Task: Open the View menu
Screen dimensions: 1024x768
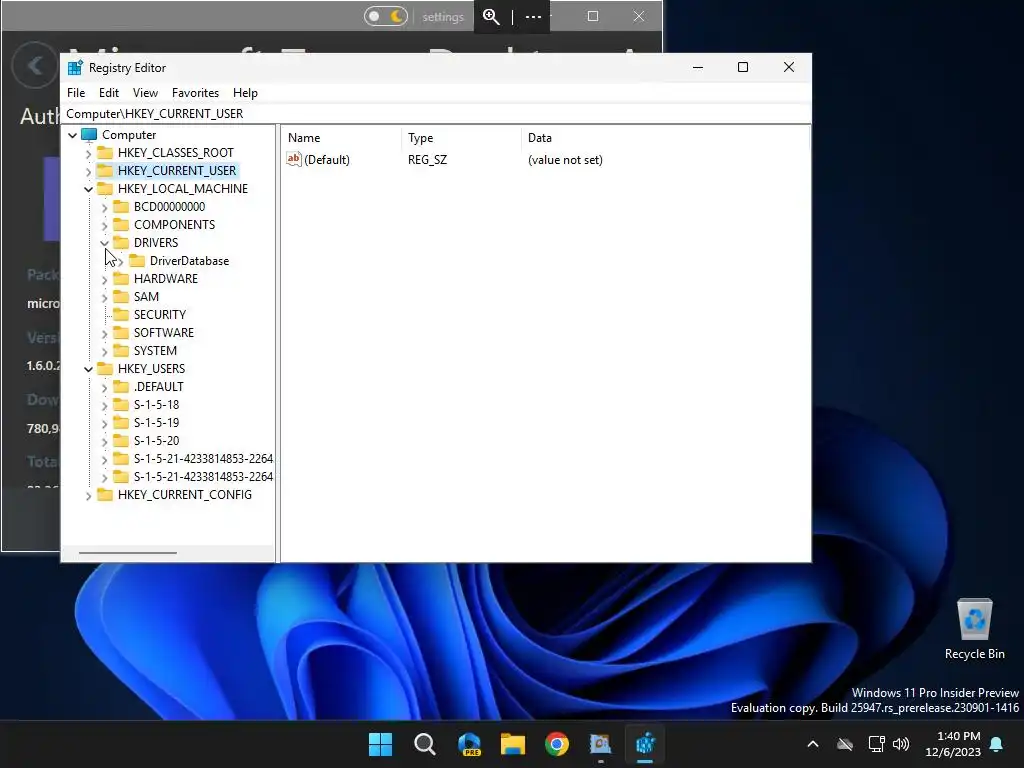Action: click(x=145, y=93)
